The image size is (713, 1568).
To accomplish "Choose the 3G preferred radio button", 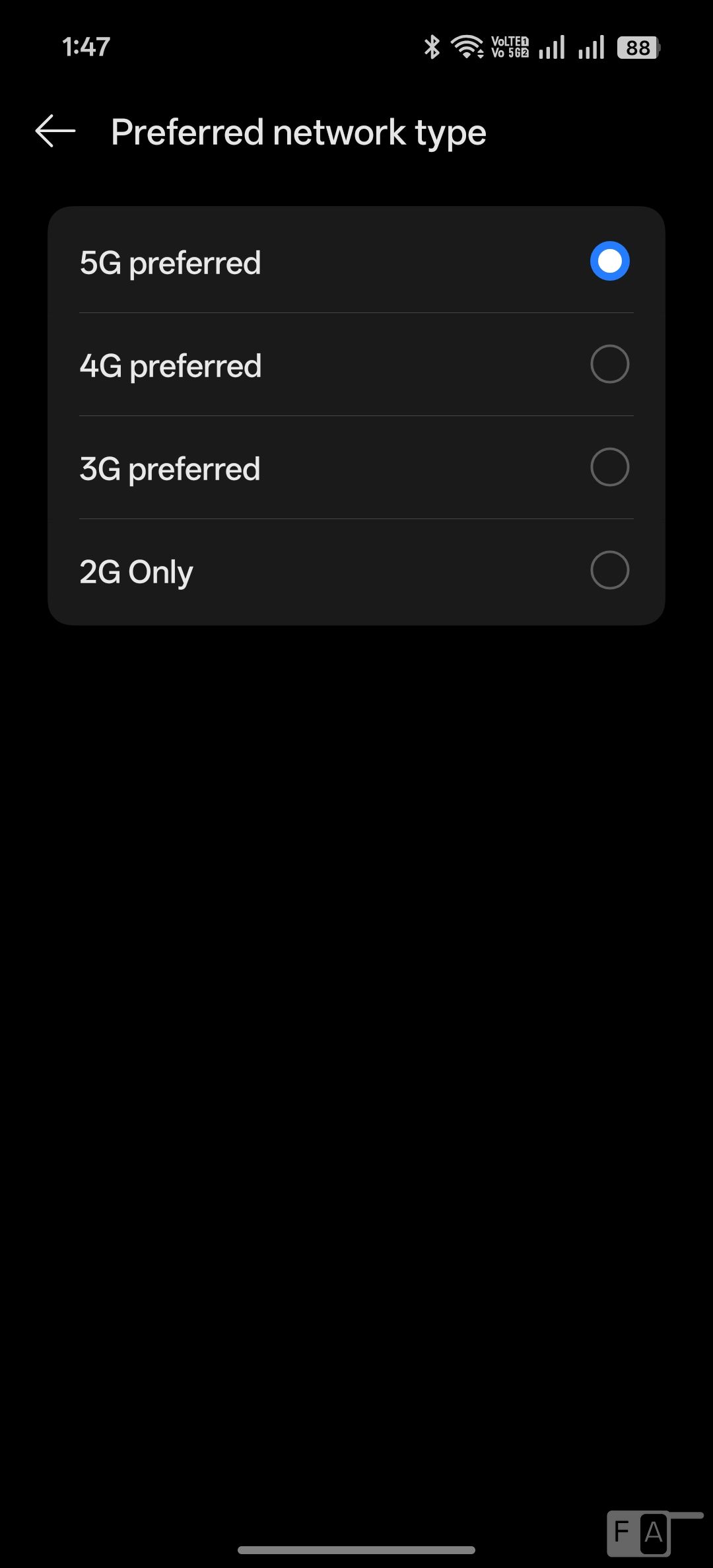I will pyautogui.click(x=609, y=467).
